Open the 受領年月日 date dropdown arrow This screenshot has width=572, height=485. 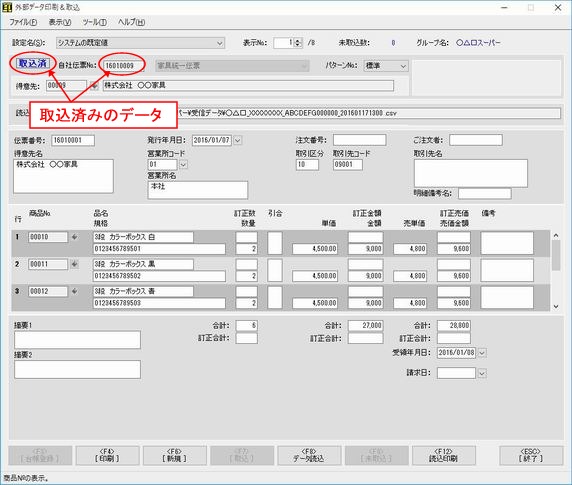click(482, 353)
